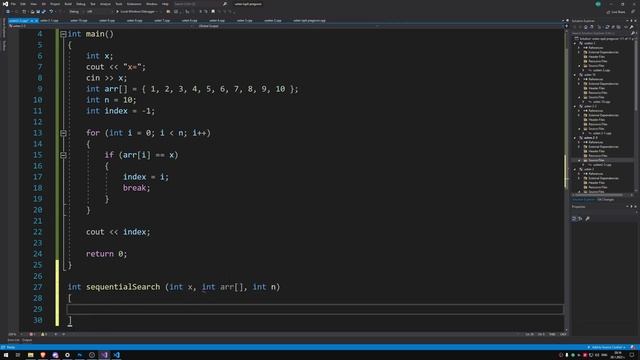Image resolution: width=640 pixels, height=360 pixels.
Task: Click the 'cout << index;' line
Action: (x=118, y=232)
